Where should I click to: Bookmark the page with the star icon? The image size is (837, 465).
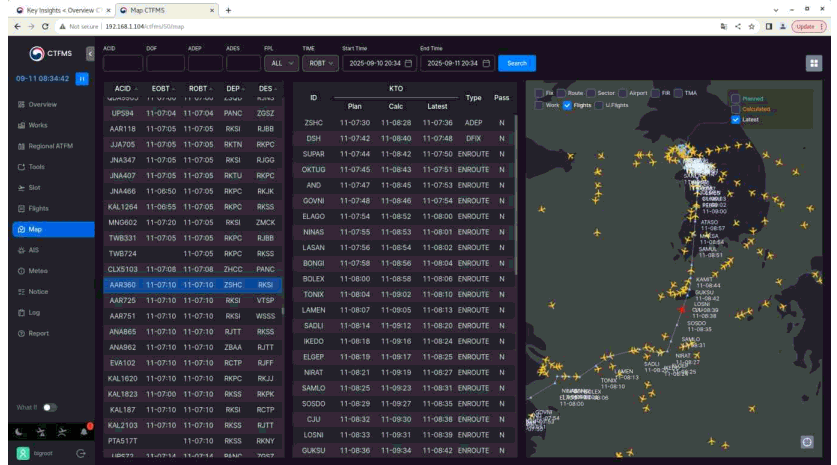[752, 27]
